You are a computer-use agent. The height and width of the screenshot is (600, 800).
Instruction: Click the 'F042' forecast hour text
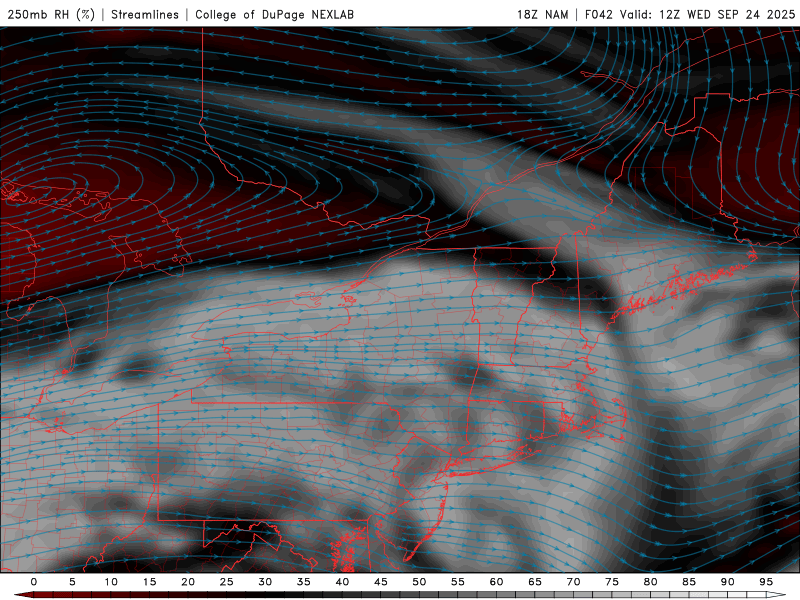tap(598, 14)
